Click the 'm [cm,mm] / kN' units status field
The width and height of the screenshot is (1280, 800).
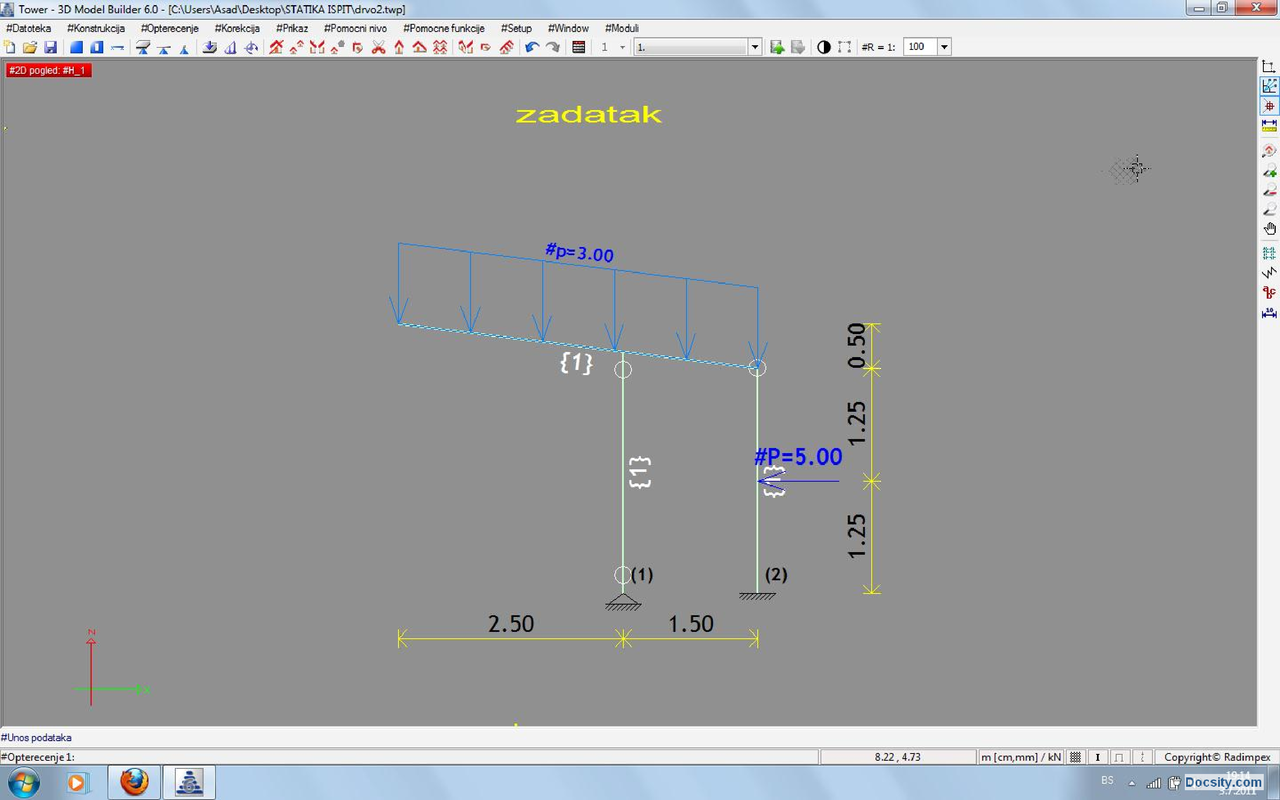pos(1020,758)
